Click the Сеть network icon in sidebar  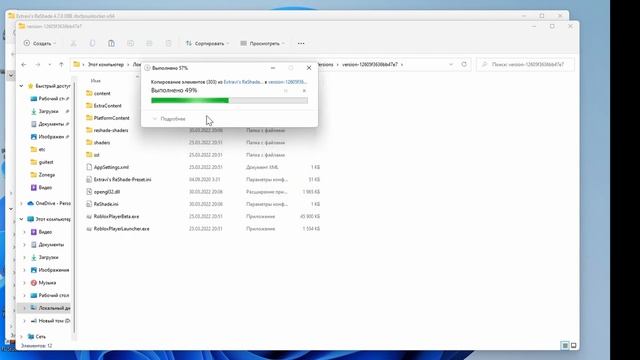[x=31, y=336]
